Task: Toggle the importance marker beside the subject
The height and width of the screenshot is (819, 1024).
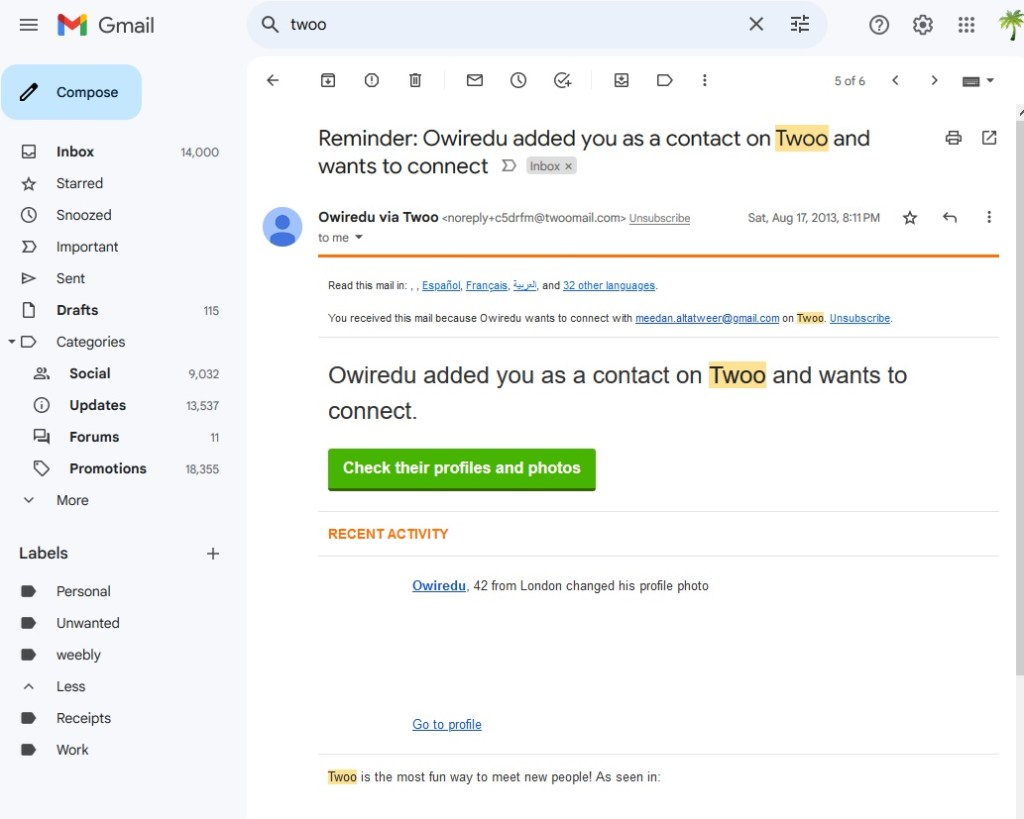Action: coord(508,166)
